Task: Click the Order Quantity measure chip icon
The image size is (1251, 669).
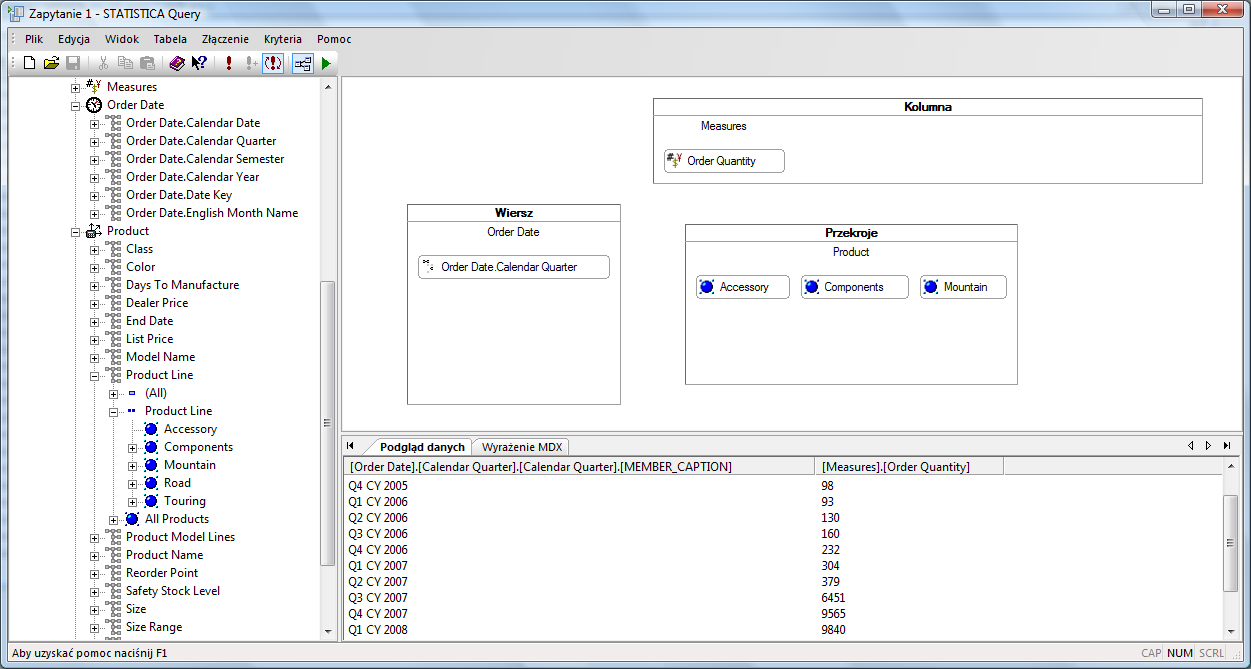Action: click(x=675, y=160)
